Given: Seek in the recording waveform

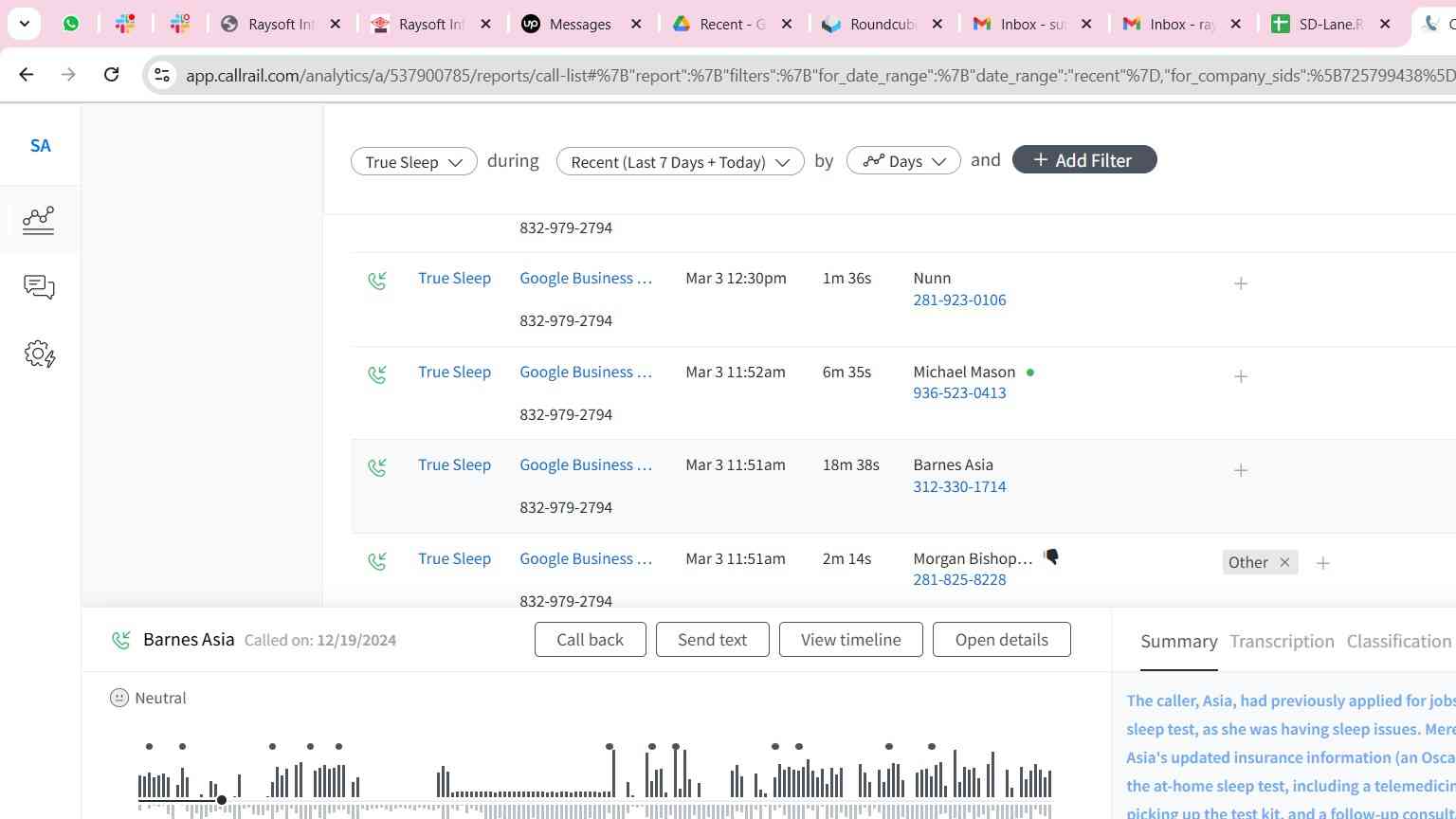Looking at the screenshot, I should (594, 782).
